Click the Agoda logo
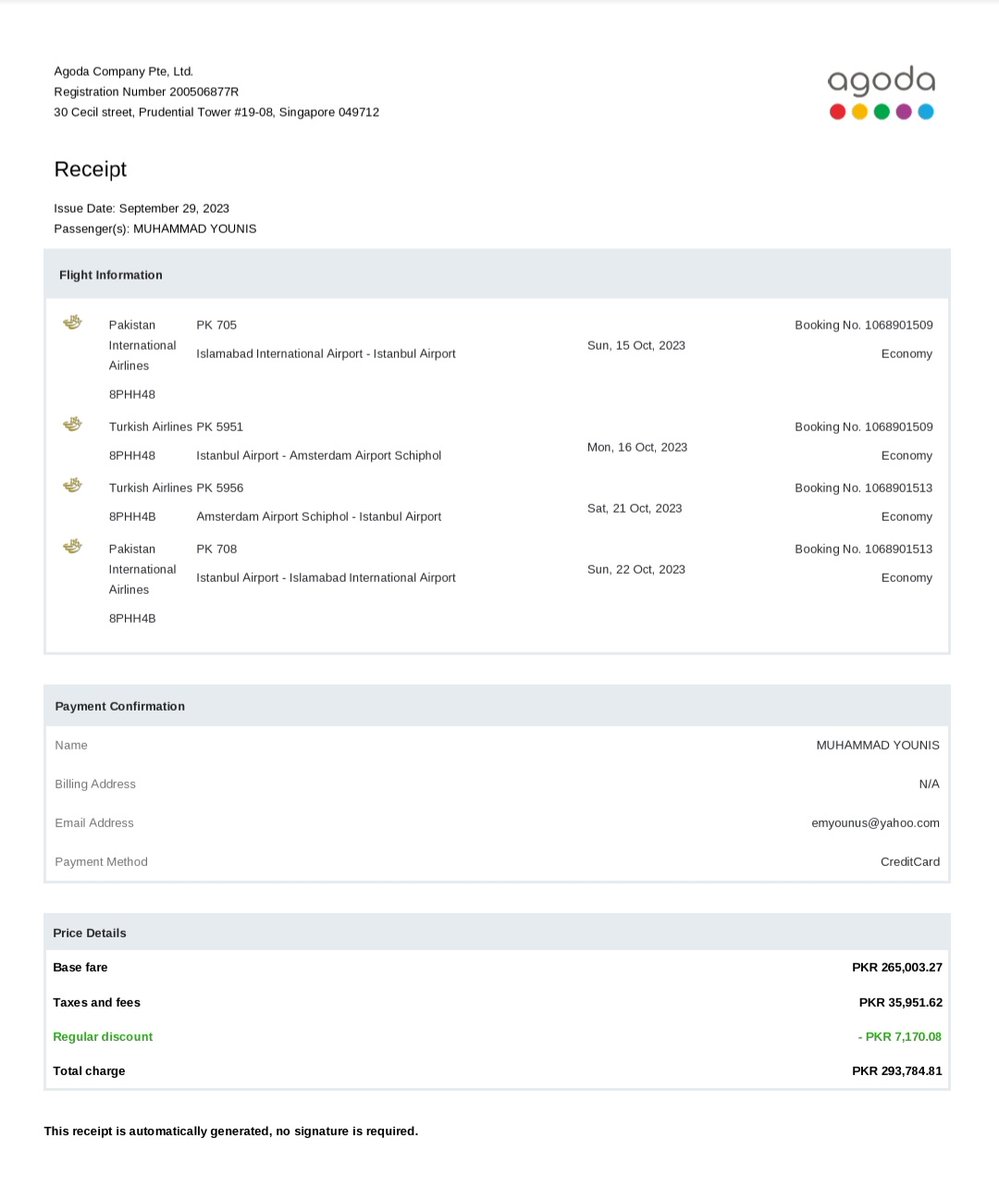999x1200 pixels. [x=881, y=93]
